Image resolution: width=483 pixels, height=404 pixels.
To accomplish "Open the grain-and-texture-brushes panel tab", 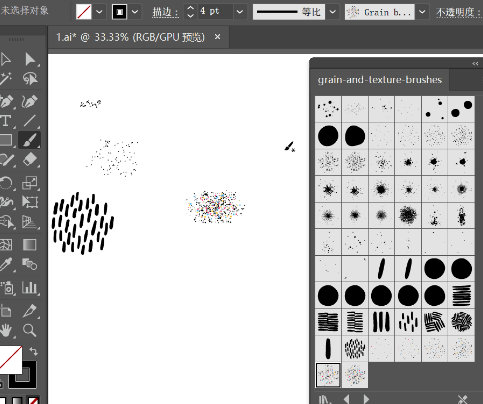I will 380,80.
